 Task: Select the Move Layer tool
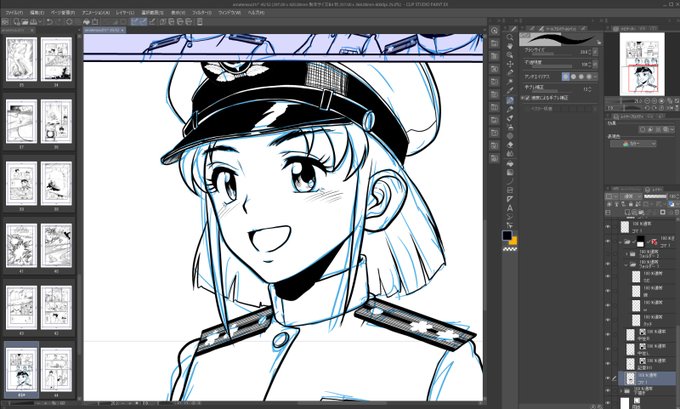pos(510,64)
